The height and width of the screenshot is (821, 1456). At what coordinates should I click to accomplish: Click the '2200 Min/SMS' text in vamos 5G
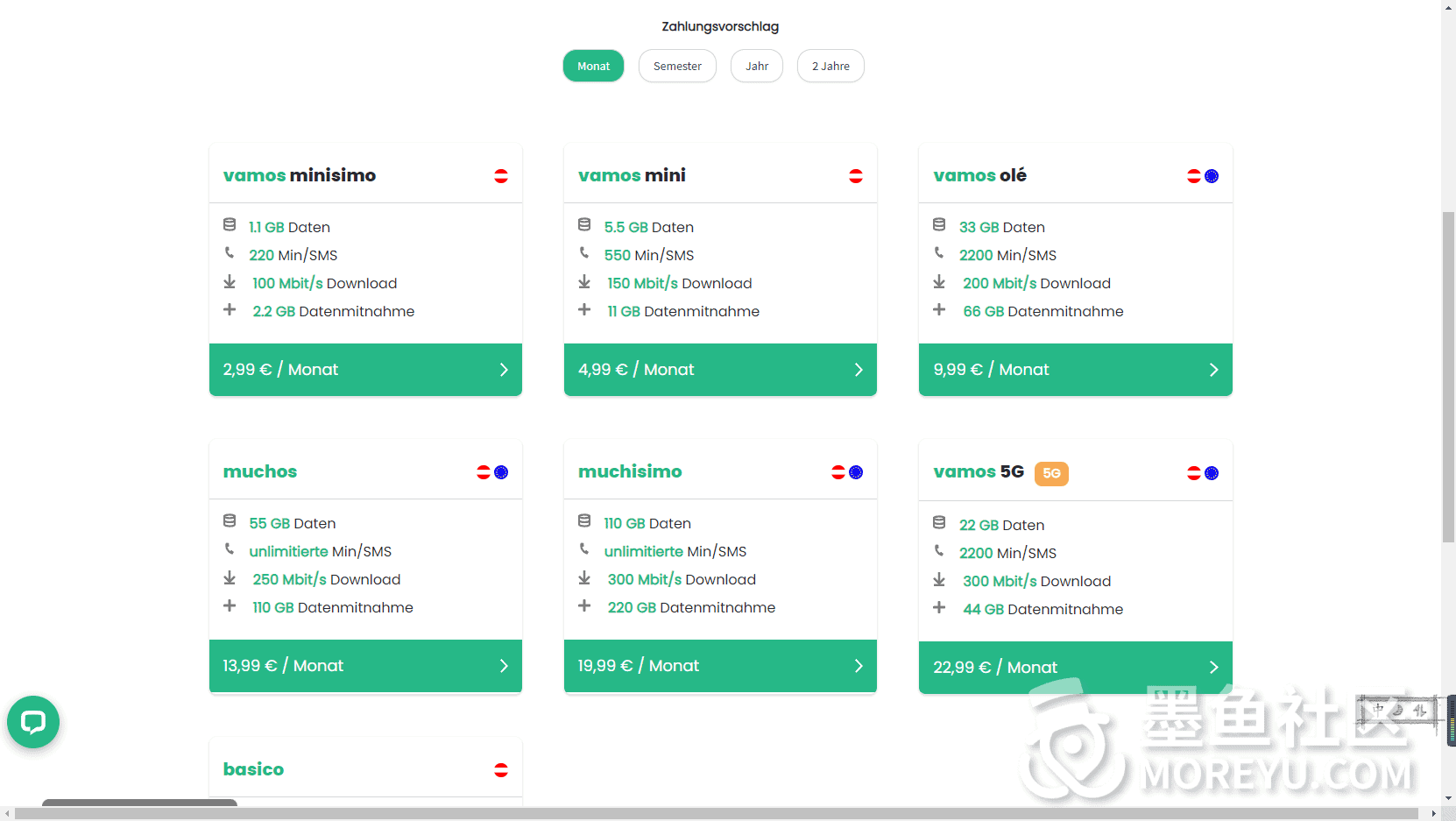[1007, 553]
